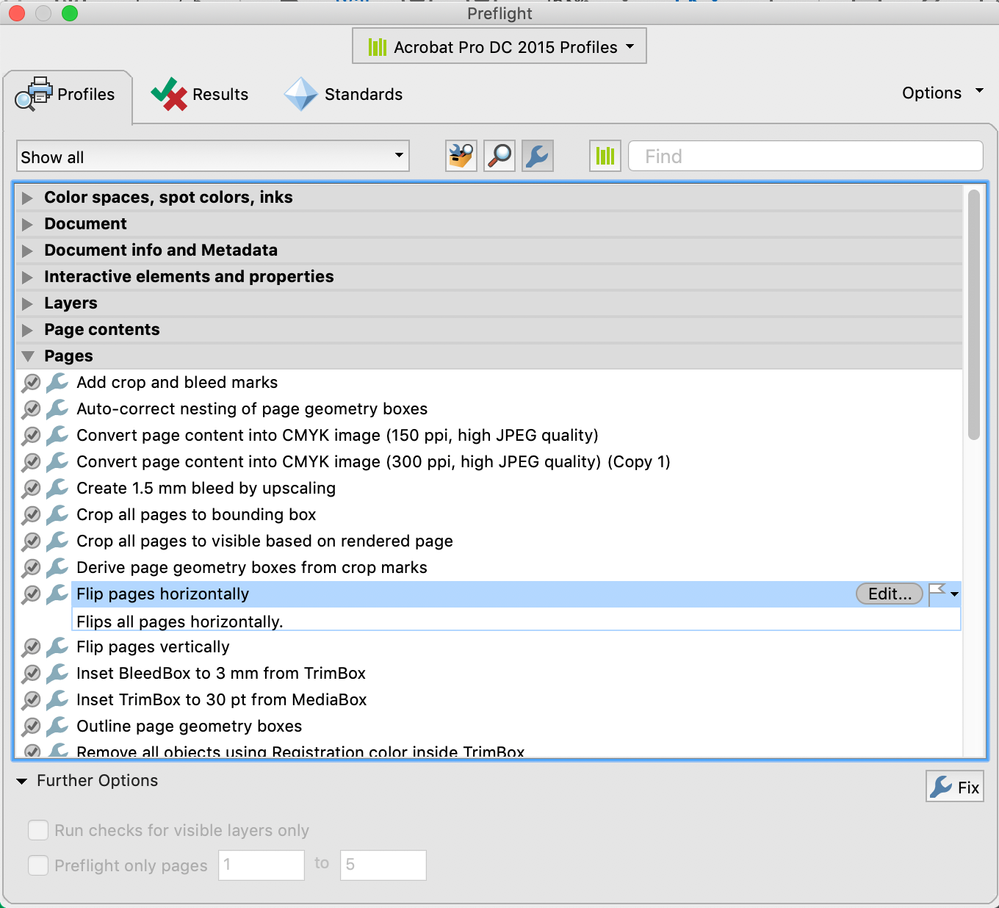Select Crop all pages to visible based on rendered page

(264, 541)
